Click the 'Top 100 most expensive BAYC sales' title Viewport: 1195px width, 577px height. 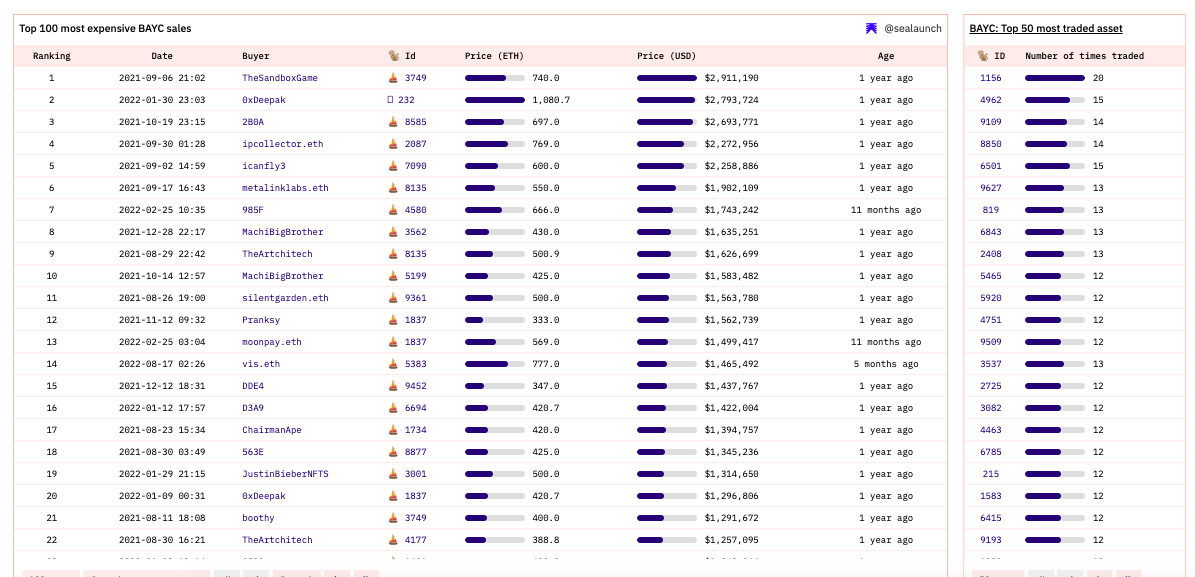[105, 29]
